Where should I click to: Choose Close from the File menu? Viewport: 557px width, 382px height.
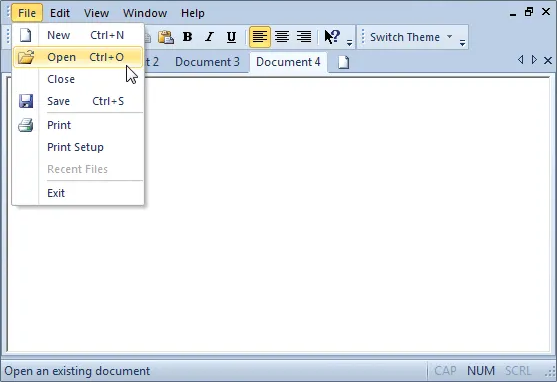78,79
